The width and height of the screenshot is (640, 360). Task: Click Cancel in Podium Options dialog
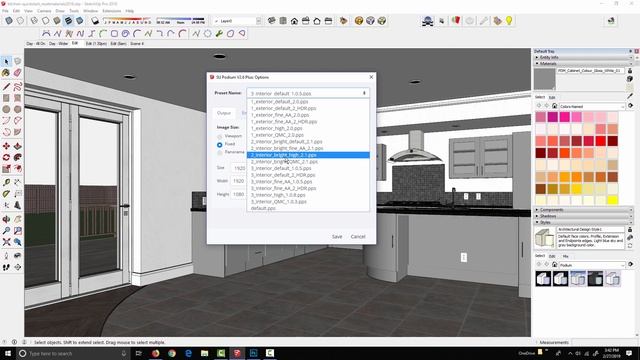coord(358,237)
